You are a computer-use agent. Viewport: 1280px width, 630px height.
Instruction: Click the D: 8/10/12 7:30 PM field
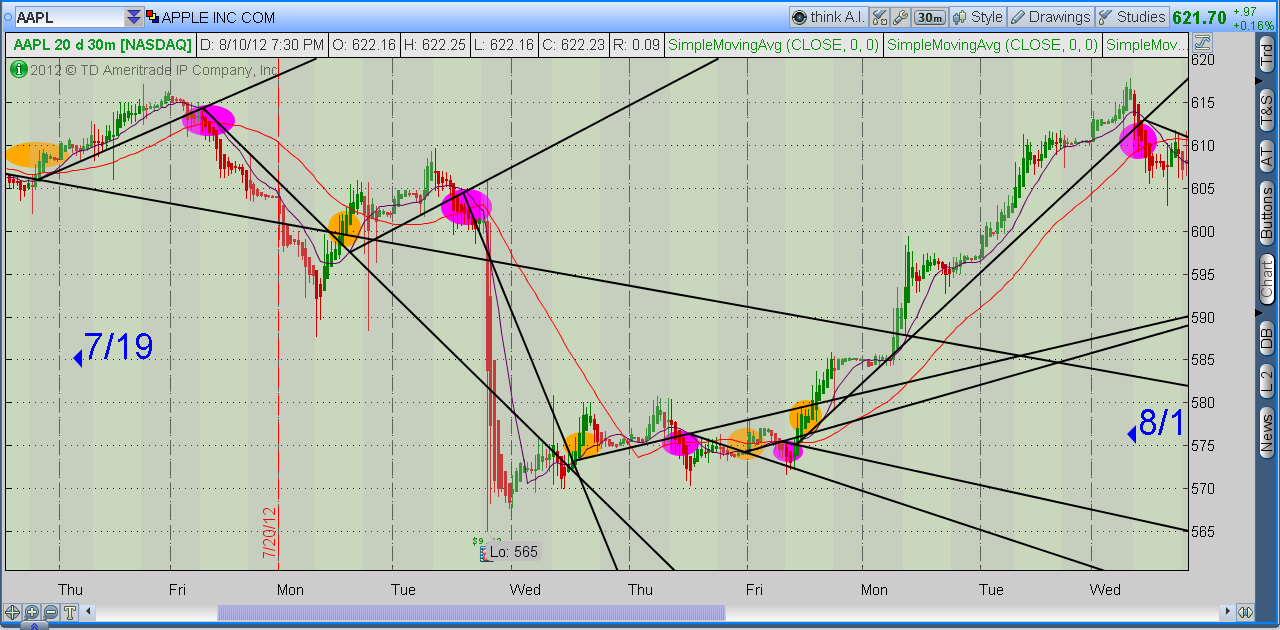pyautogui.click(x=262, y=45)
